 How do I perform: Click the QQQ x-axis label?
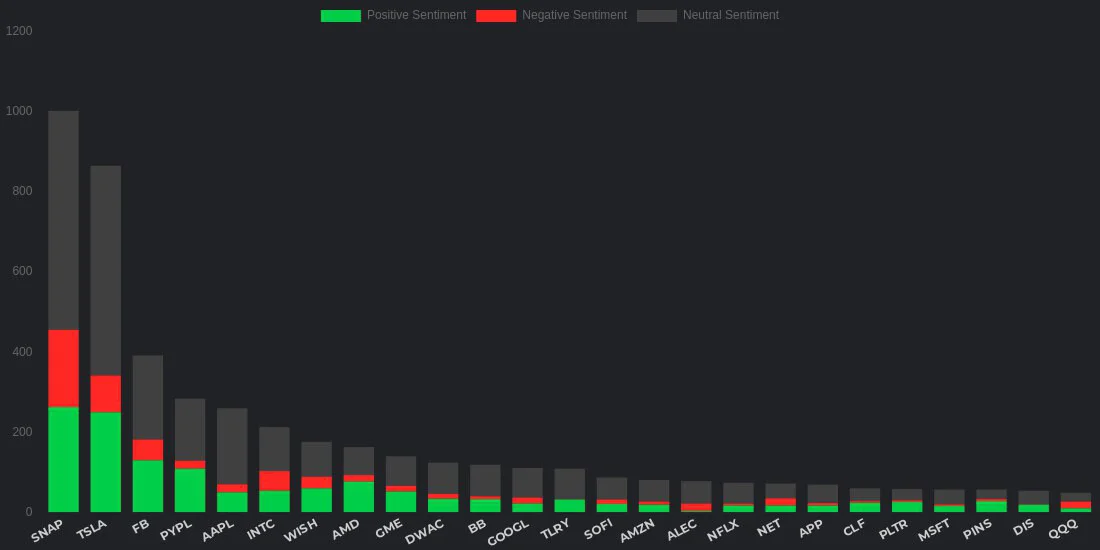click(1065, 528)
